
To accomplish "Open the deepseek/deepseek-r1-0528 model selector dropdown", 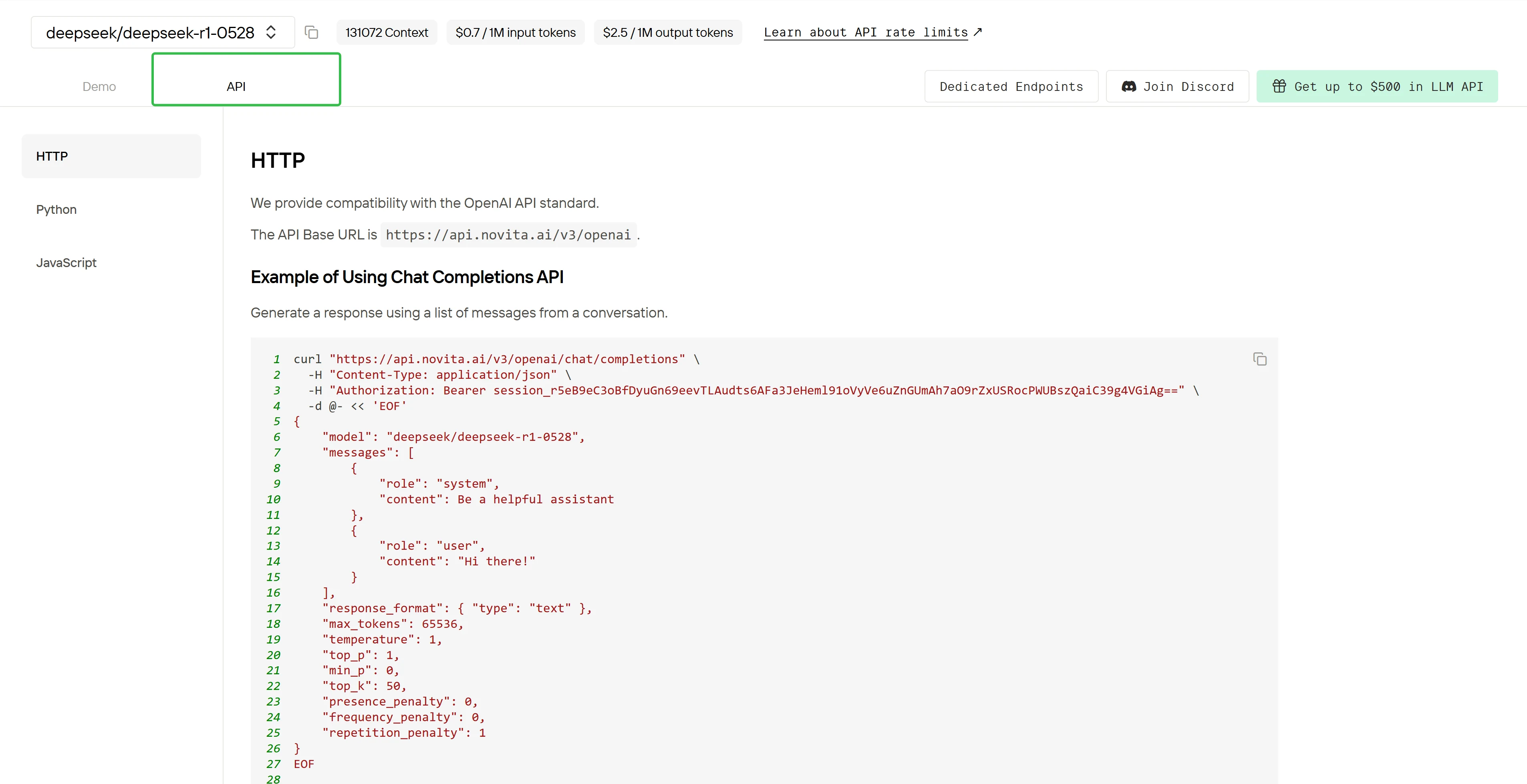I will 162,32.
